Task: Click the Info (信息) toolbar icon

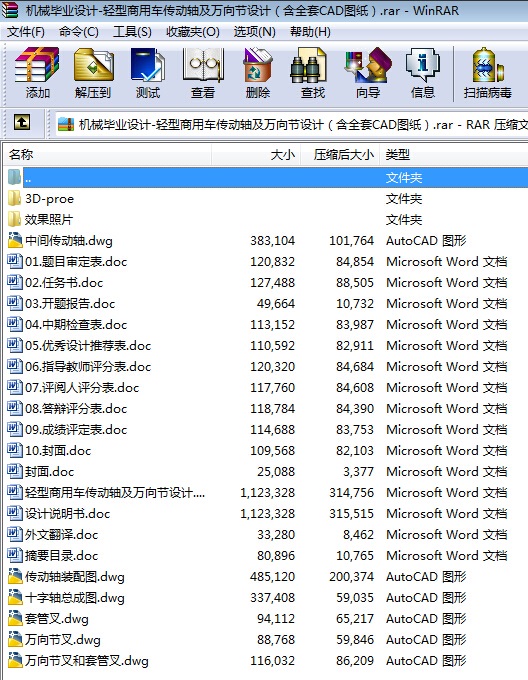Action: [423, 72]
